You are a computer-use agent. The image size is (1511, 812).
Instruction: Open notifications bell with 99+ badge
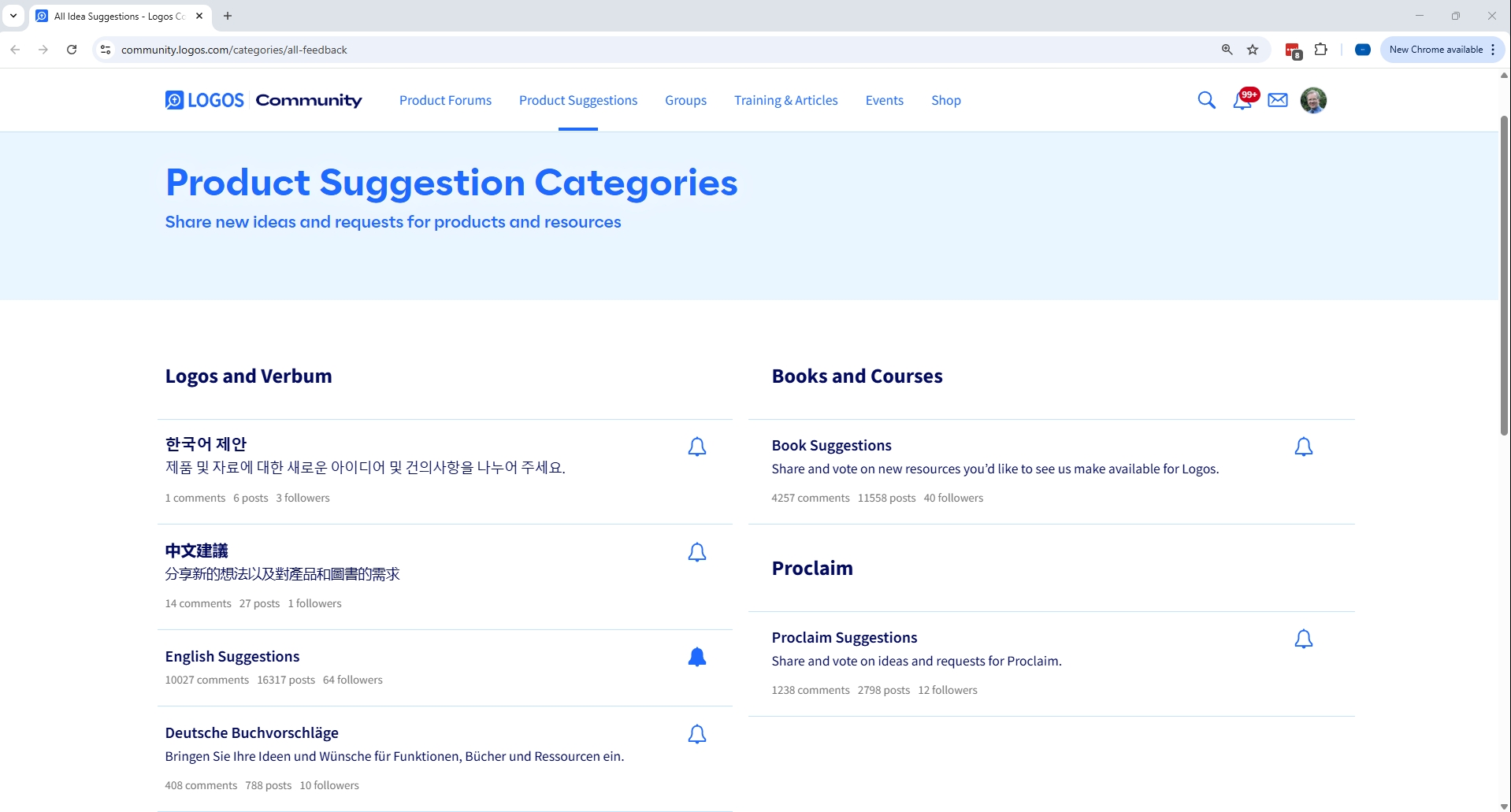coord(1244,99)
